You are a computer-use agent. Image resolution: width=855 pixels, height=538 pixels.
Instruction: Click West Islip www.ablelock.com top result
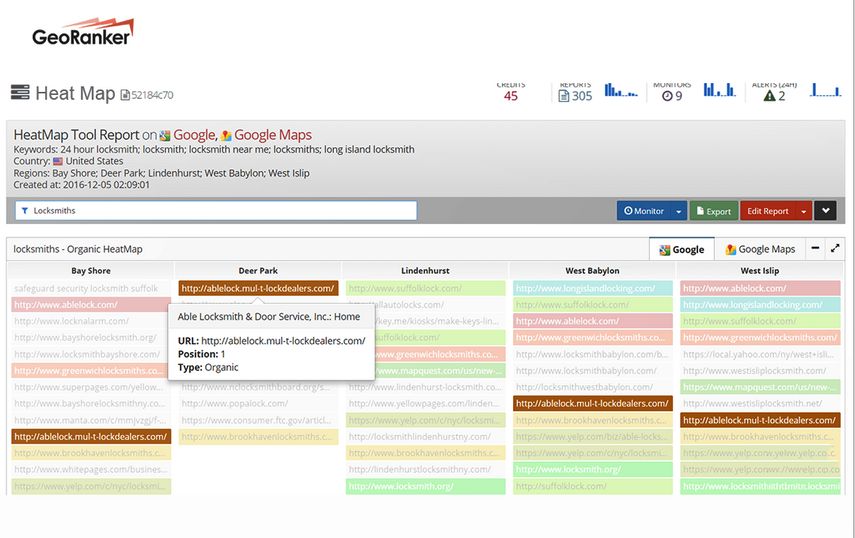tap(760, 288)
